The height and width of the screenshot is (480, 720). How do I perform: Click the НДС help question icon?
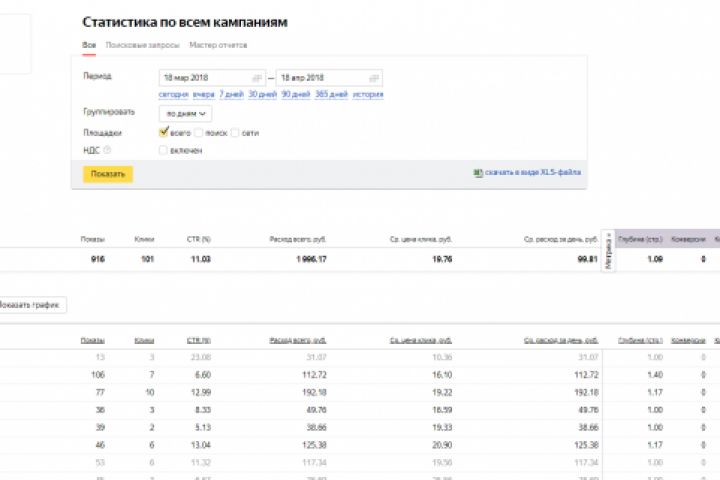(107, 150)
